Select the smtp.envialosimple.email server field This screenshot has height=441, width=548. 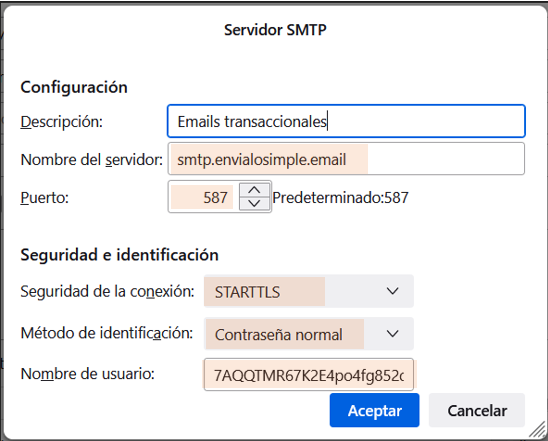pos(346,159)
